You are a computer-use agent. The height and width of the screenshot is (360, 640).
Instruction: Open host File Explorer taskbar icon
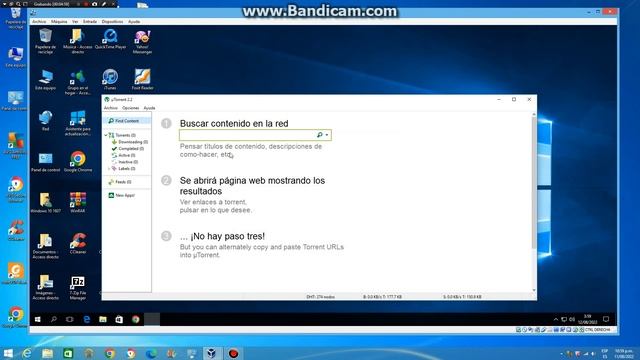click(47, 353)
